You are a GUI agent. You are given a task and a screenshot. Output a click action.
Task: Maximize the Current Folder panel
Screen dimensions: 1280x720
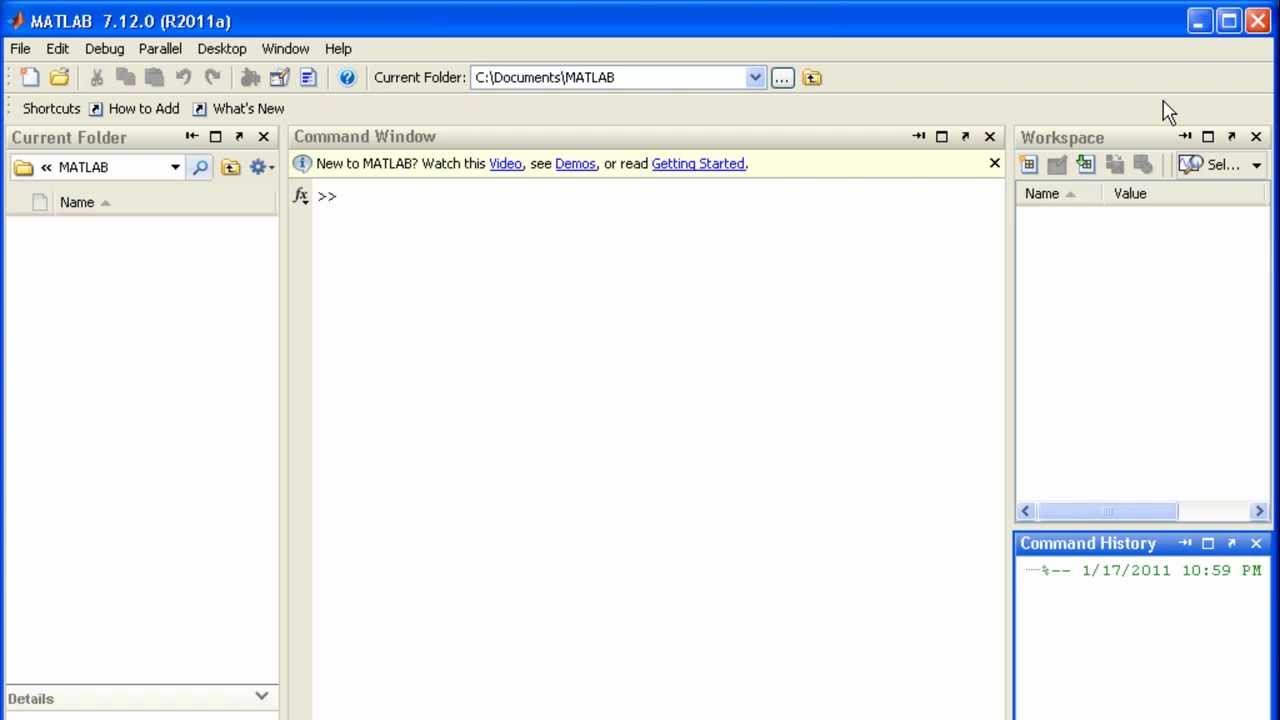(x=215, y=137)
